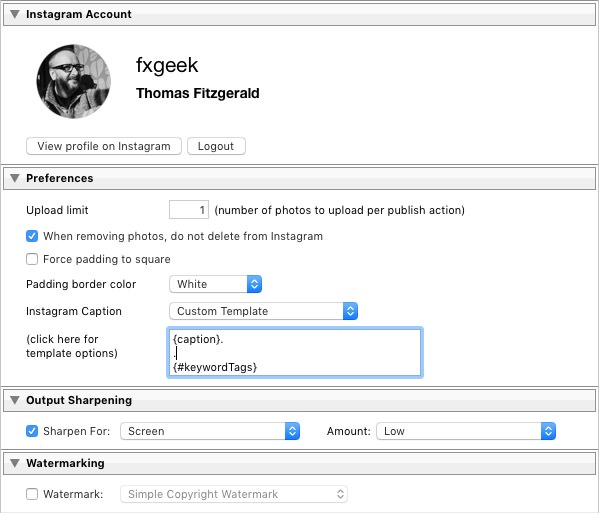Click inside the custom caption template box
The height and width of the screenshot is (513, 599).
(295, 353)
